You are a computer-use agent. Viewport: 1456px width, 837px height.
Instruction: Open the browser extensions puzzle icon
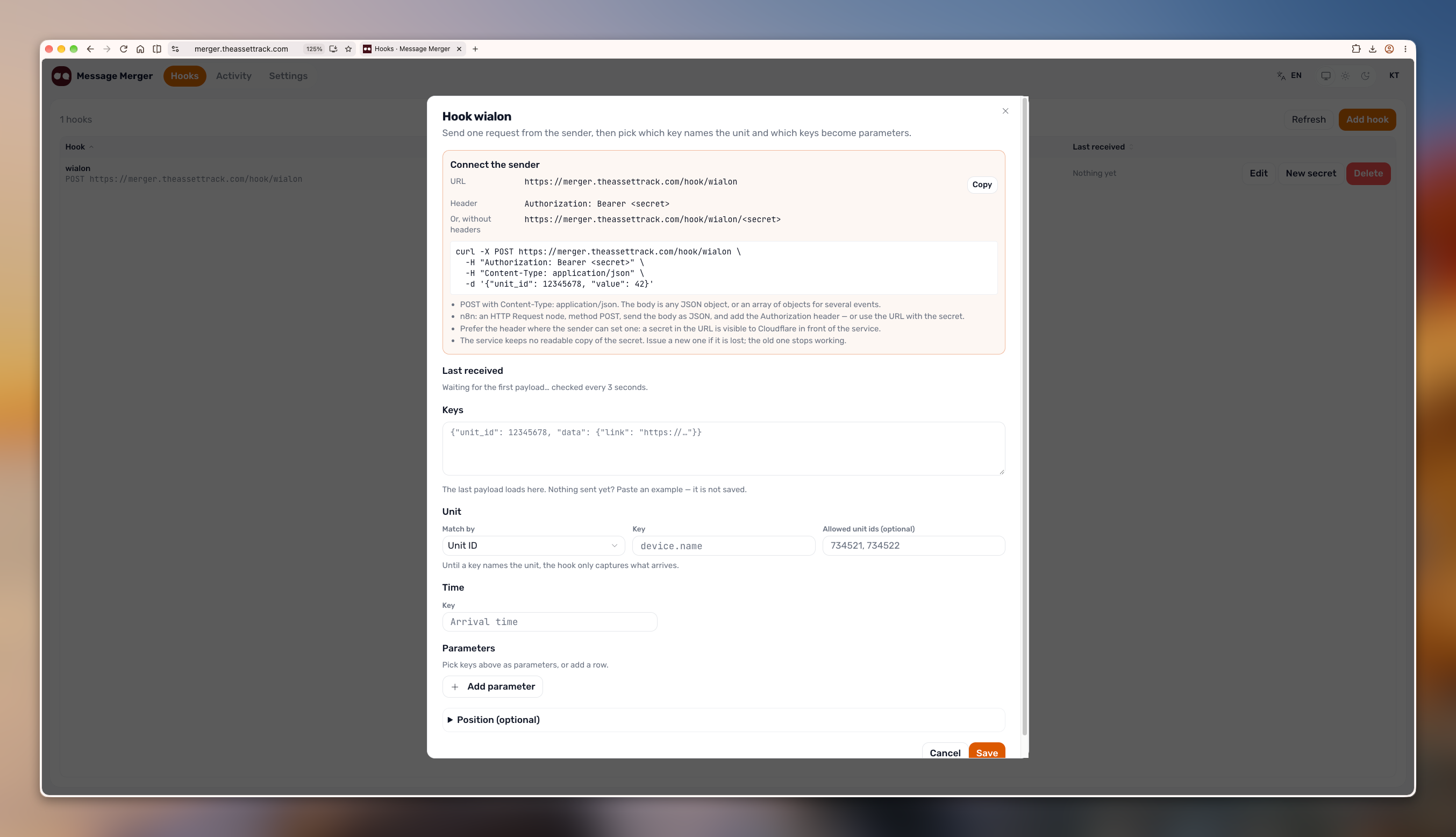[1356, 49]
